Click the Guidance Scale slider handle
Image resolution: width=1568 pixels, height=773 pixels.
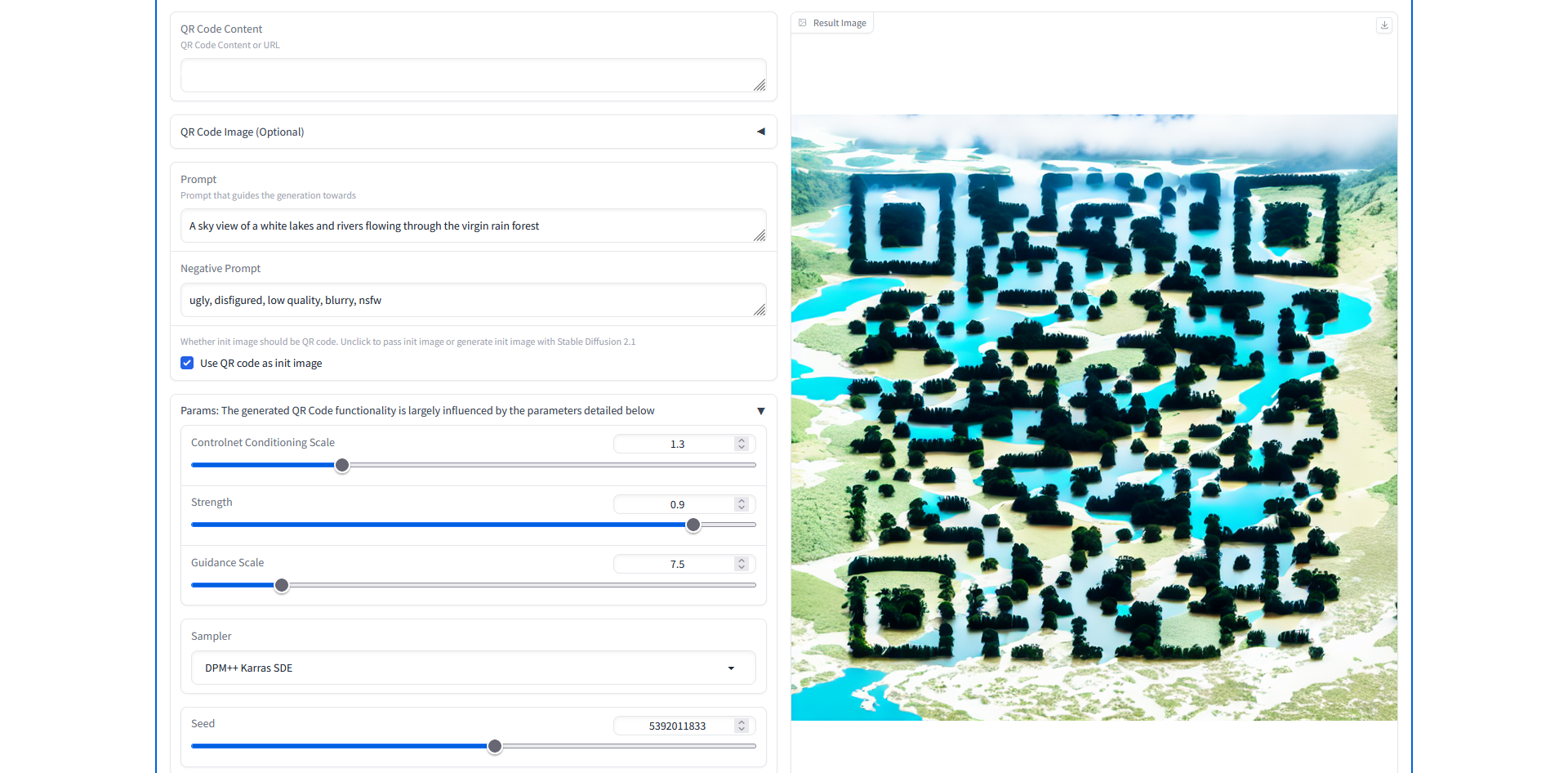pos(282,585)
